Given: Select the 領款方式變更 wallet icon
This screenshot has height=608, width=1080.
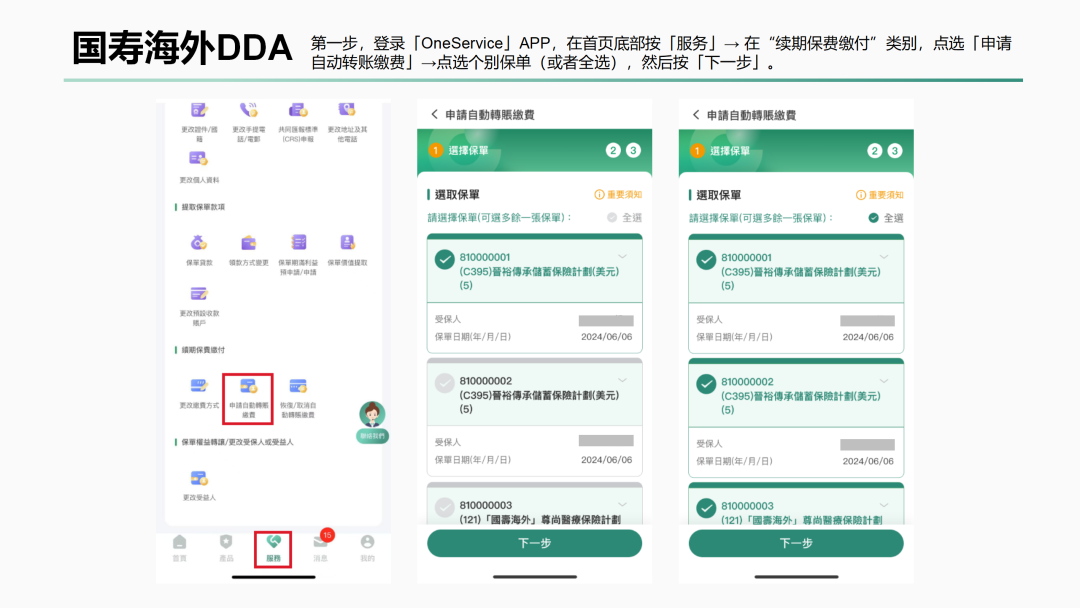Looking at the screenshot, I should pyautogui.click(x=249, y=242).
